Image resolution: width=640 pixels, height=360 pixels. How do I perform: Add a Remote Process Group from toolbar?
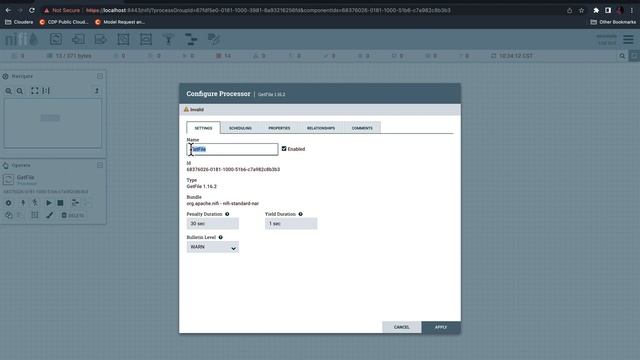[x=146, y=39]
